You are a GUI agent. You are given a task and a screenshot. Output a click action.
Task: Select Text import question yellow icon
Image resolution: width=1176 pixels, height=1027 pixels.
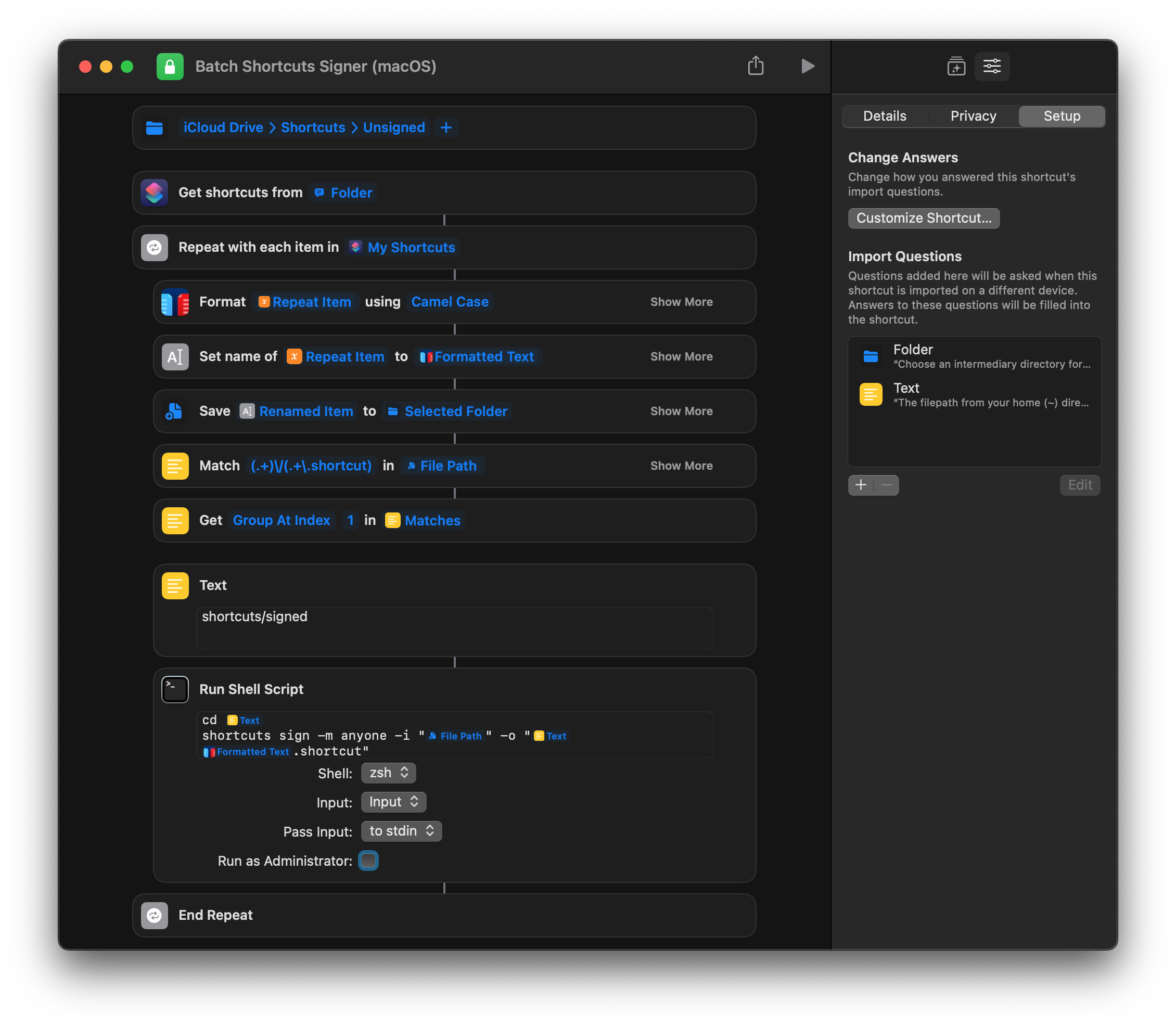pos(871,394)
